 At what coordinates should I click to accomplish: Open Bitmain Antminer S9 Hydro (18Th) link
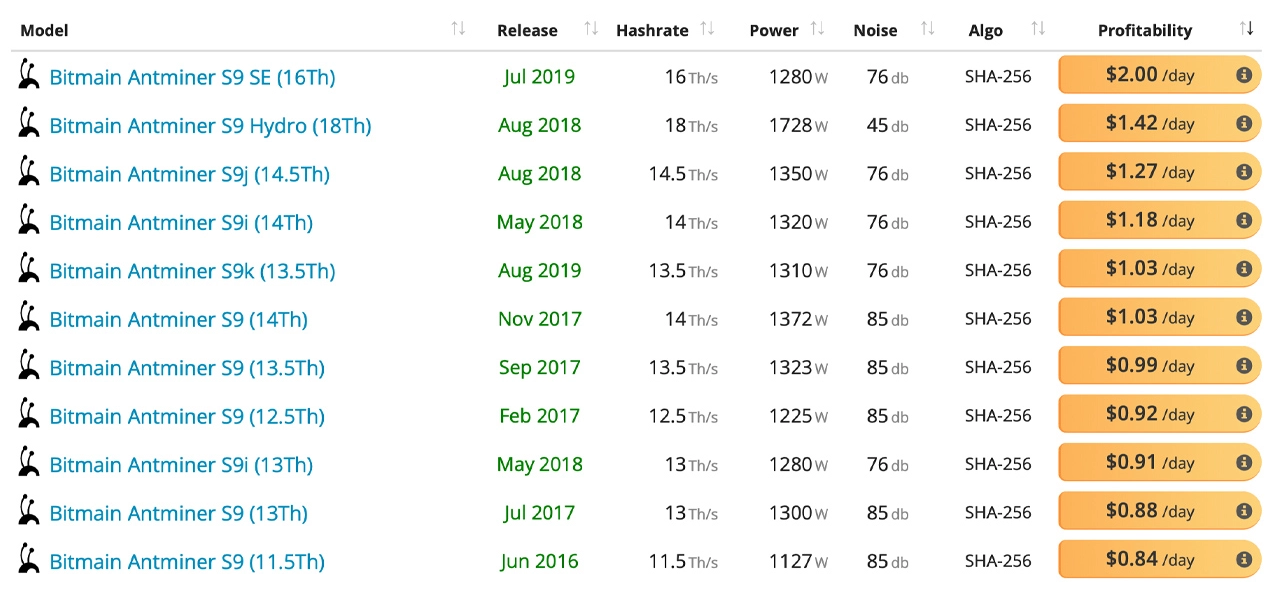click(x=210, y=125)
